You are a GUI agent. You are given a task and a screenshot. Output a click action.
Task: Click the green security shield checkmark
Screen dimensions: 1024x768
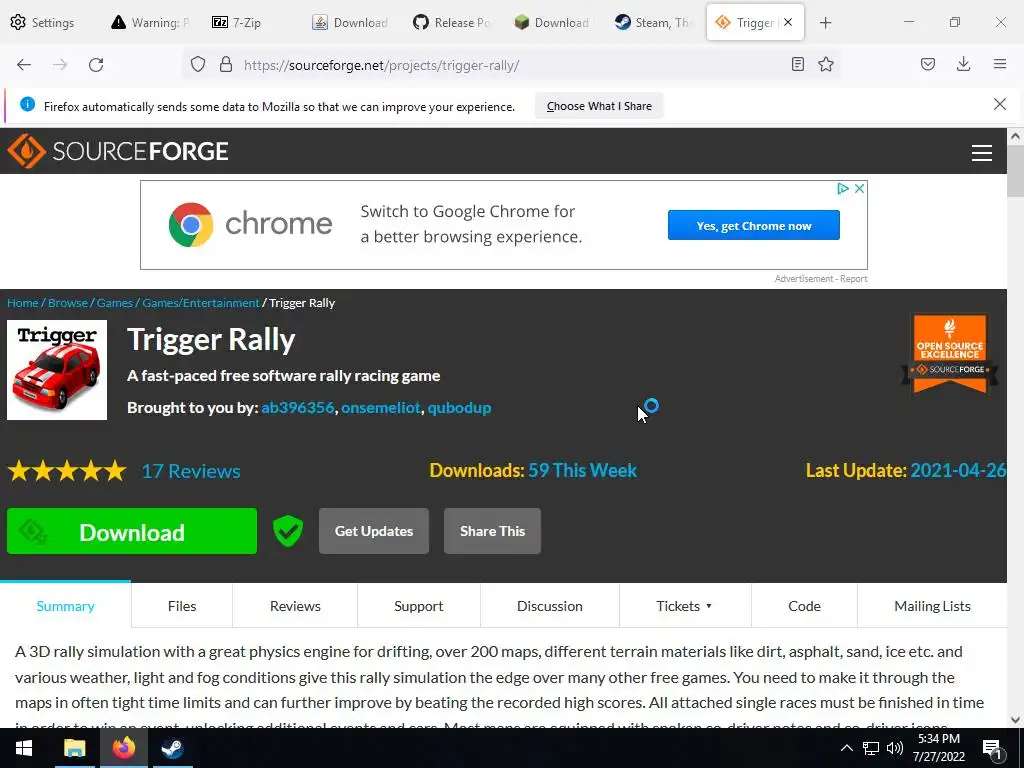[x=287, y=531]
